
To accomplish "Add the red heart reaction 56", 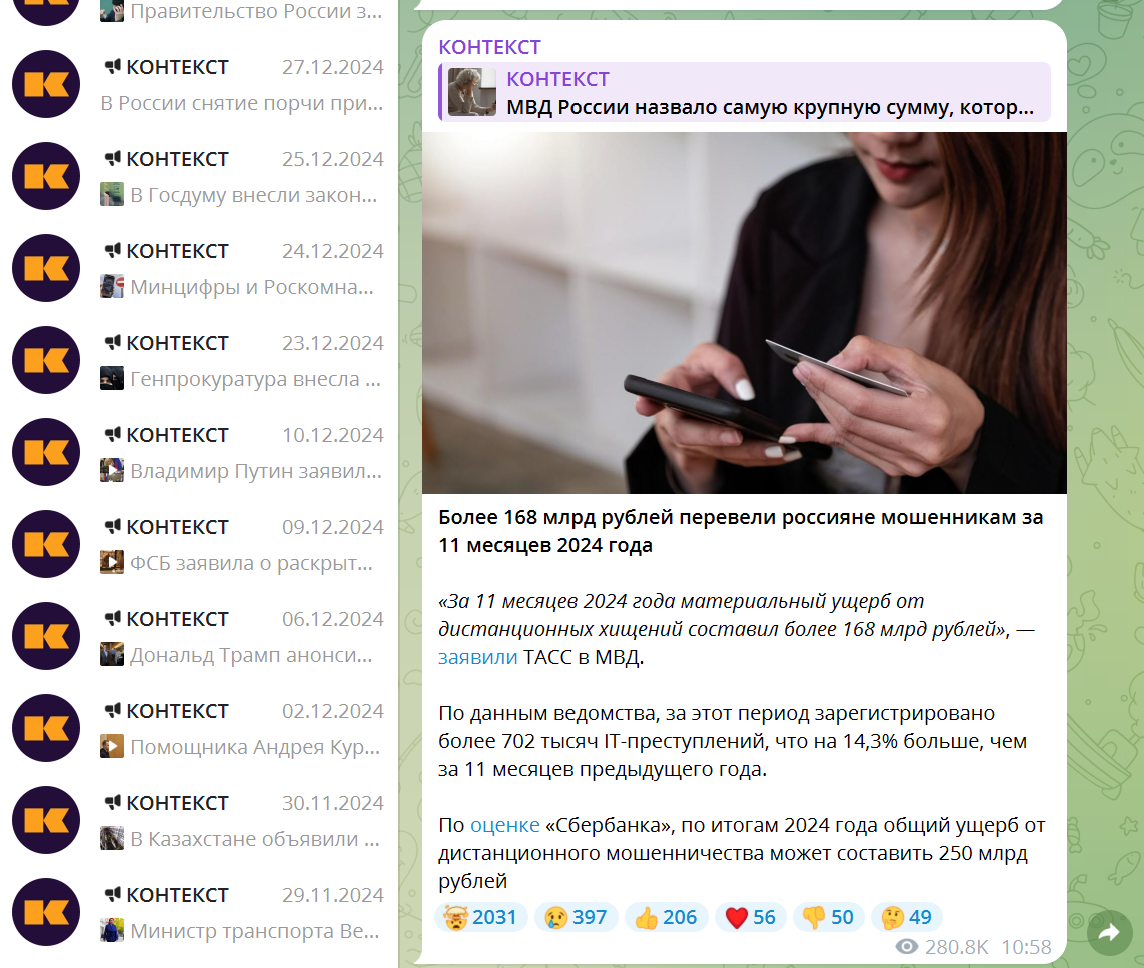I will click(x=750, y=917).
